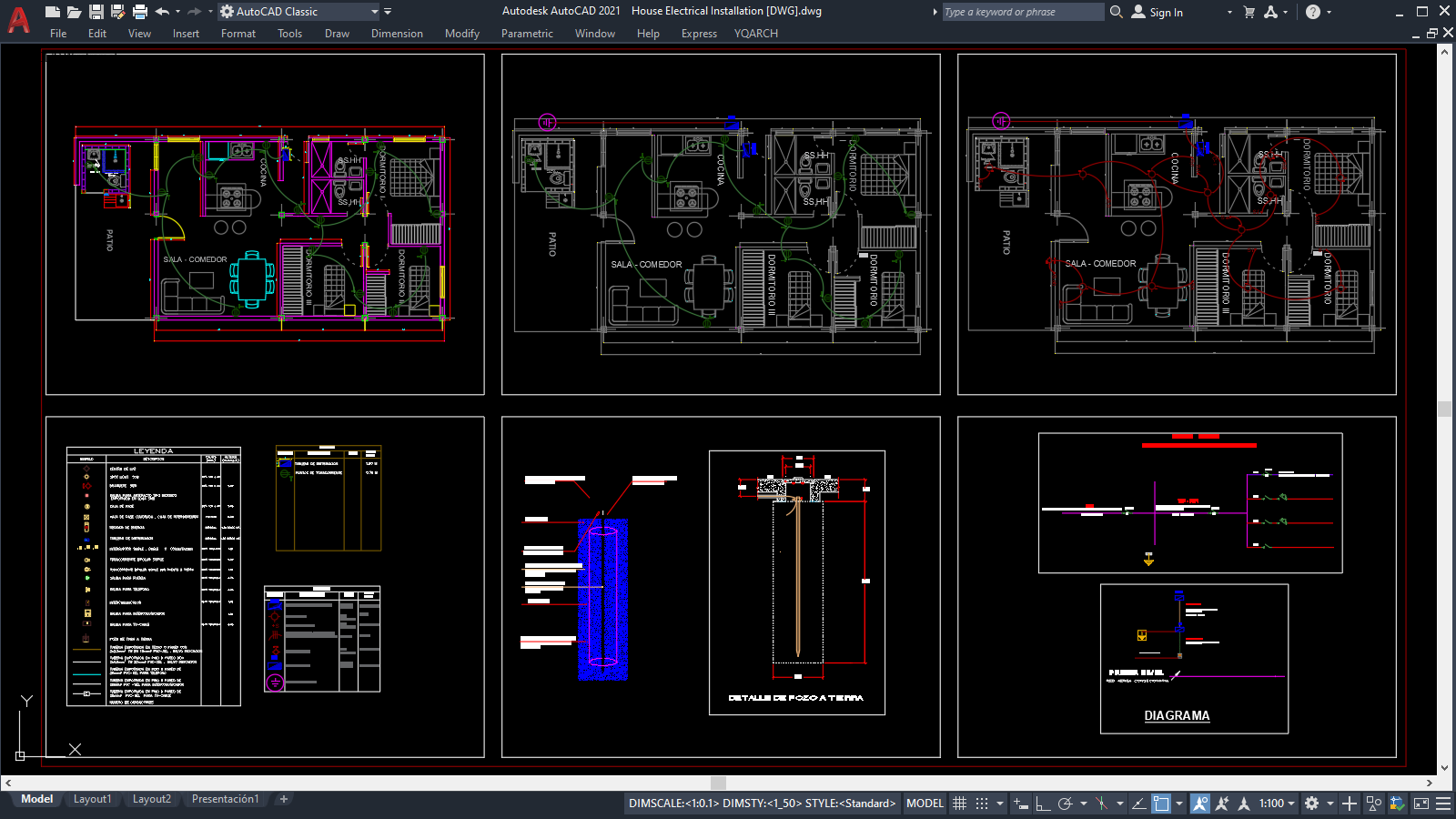The height and width of the screenshot is (819, 1456).
Task: Click the Isolate Objects icon in status bar
Action: click(1373, 804)
